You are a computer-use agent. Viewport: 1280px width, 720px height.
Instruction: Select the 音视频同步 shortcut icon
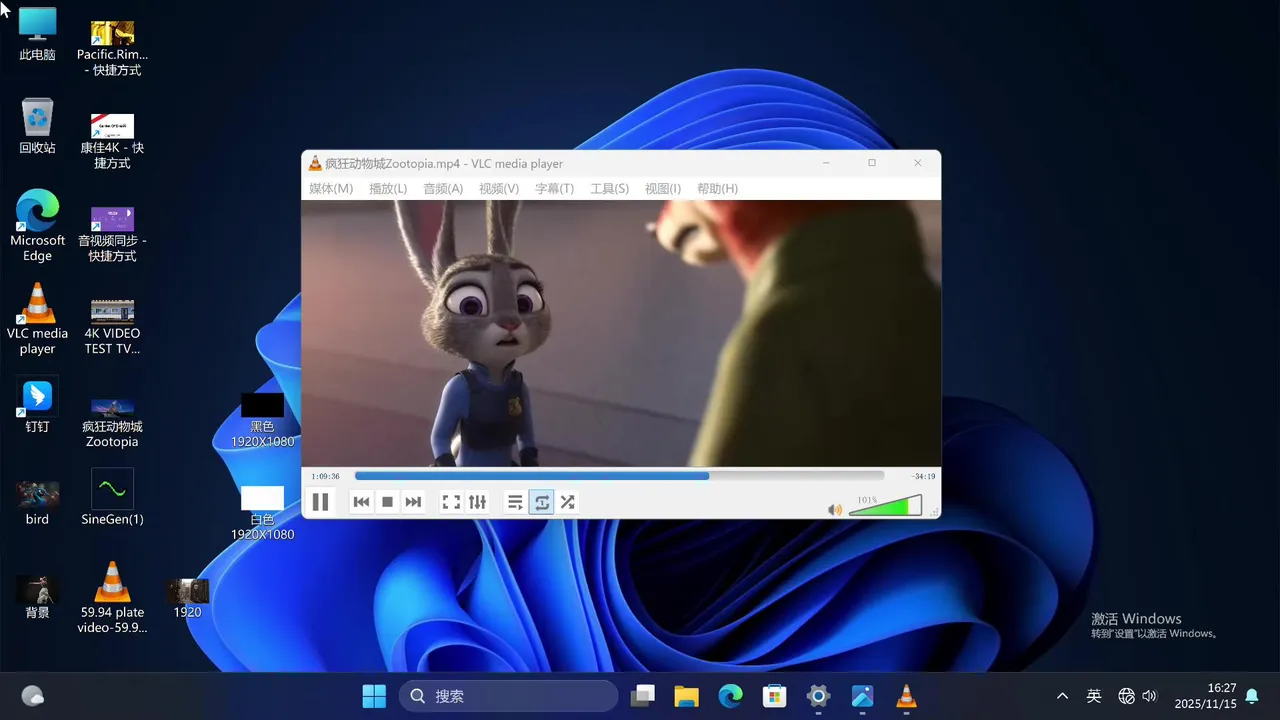(x=112, y=234)
